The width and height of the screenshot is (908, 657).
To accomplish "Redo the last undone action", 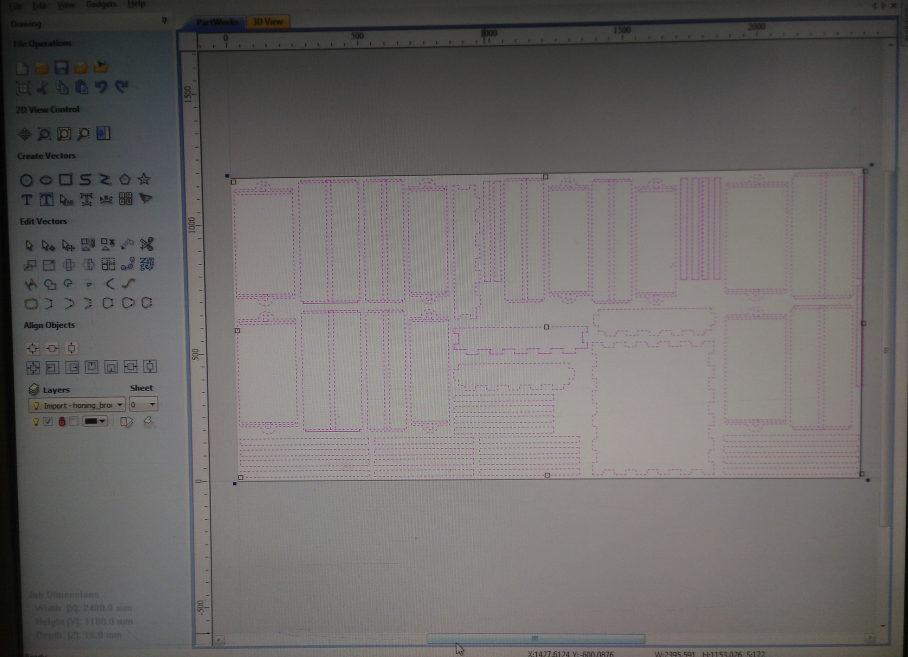I will [122, 86].
